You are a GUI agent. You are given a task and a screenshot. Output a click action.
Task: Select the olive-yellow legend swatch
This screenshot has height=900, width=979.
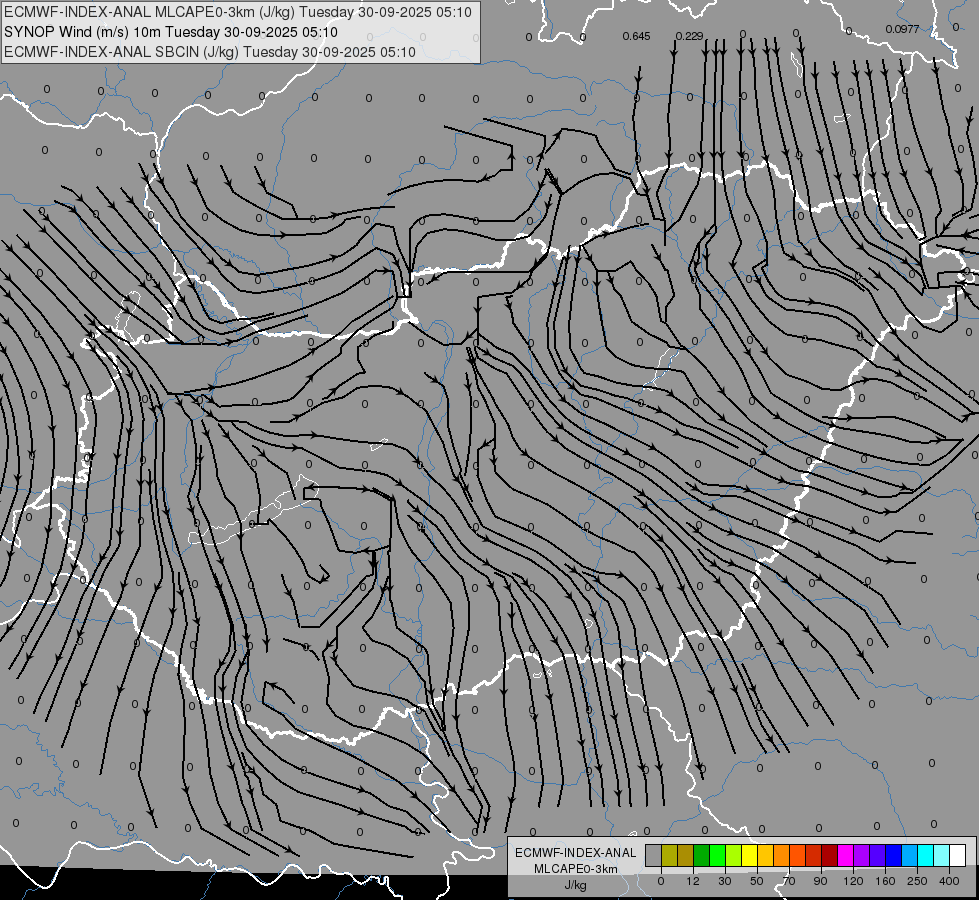click(669, 855)
